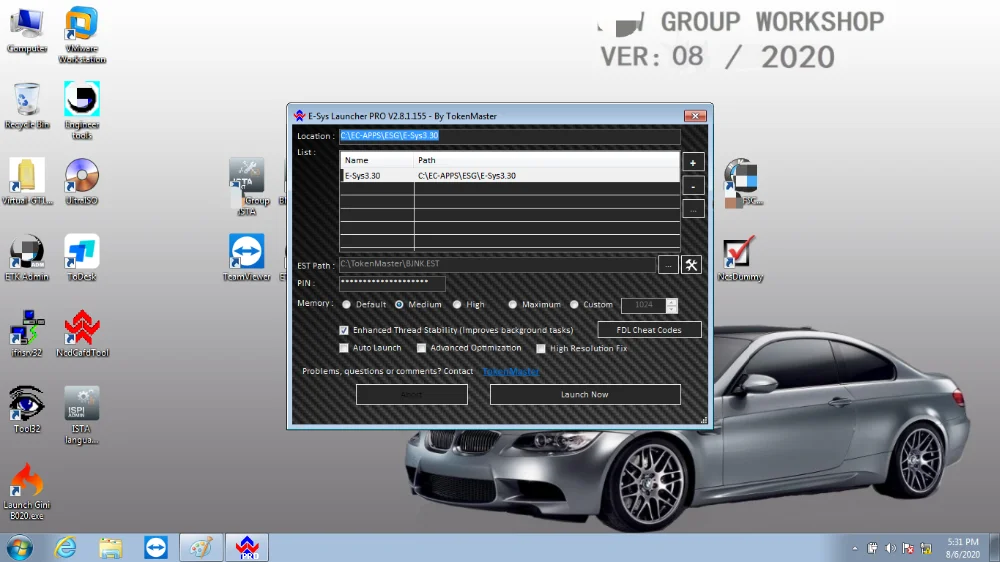Image resolution: width=1000 pixels, height=562 pixels.
Task: Open ISTA language desktop icon
Action: coord(82,415)
